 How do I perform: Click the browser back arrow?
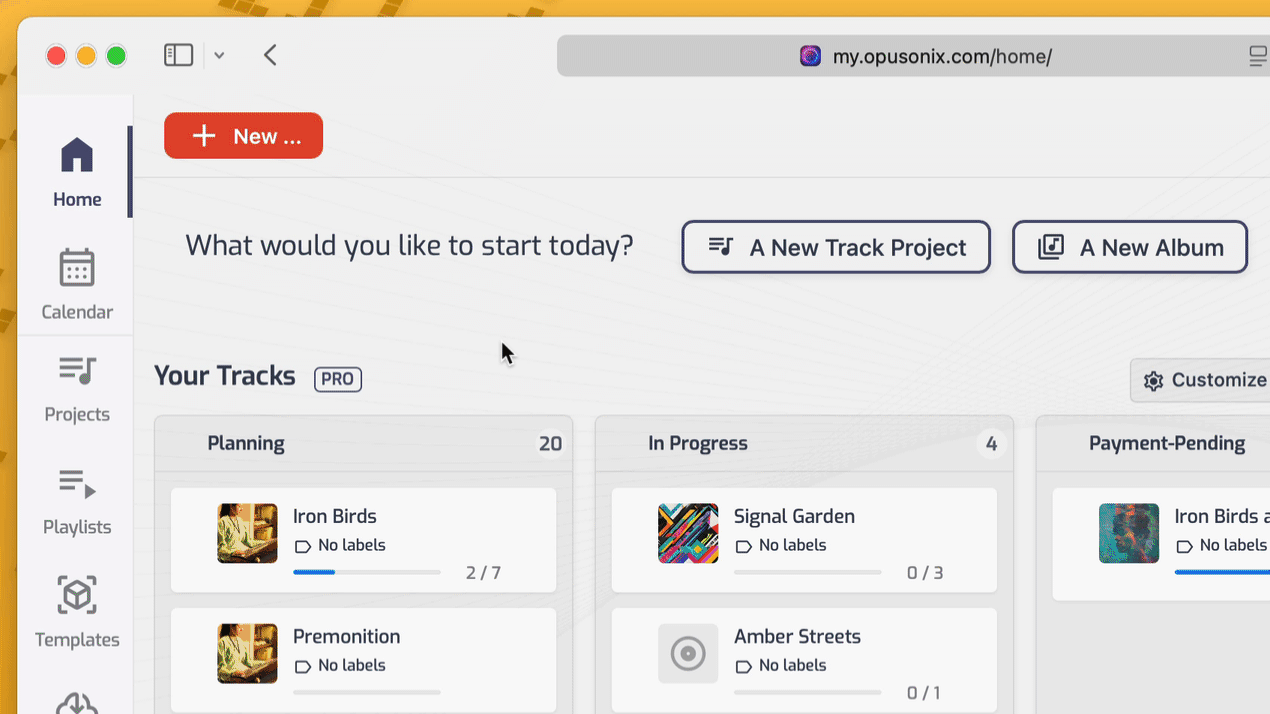click(x=270, y=55)
